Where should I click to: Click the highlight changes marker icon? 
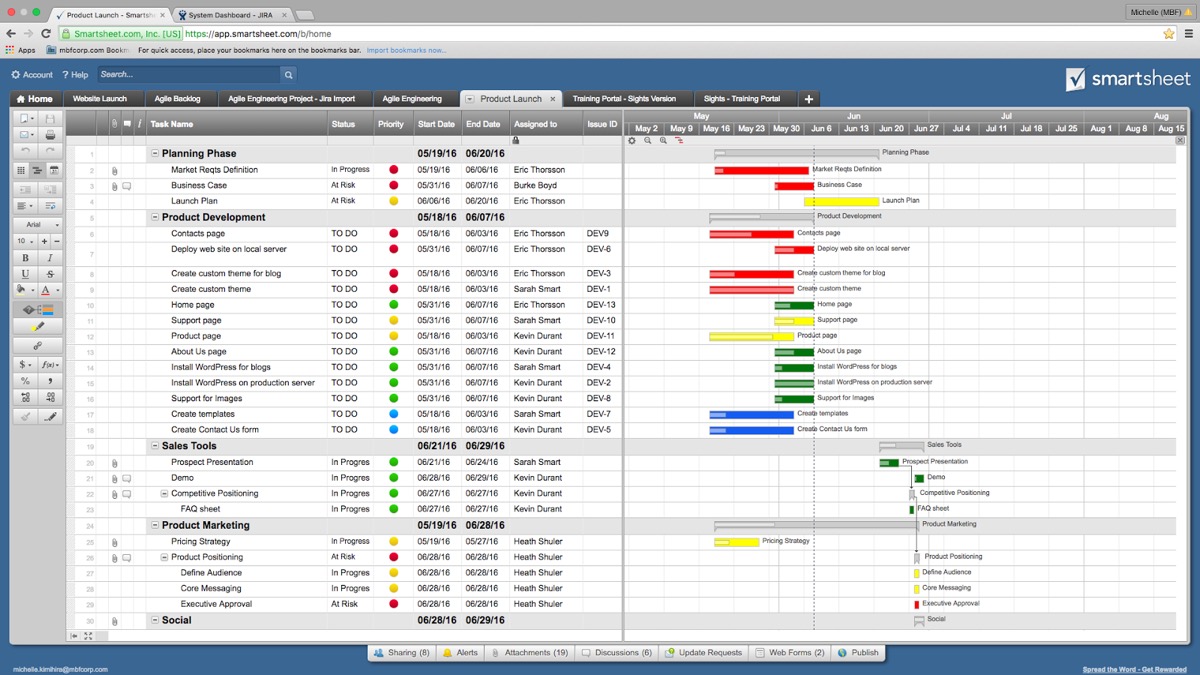[38, 326]
